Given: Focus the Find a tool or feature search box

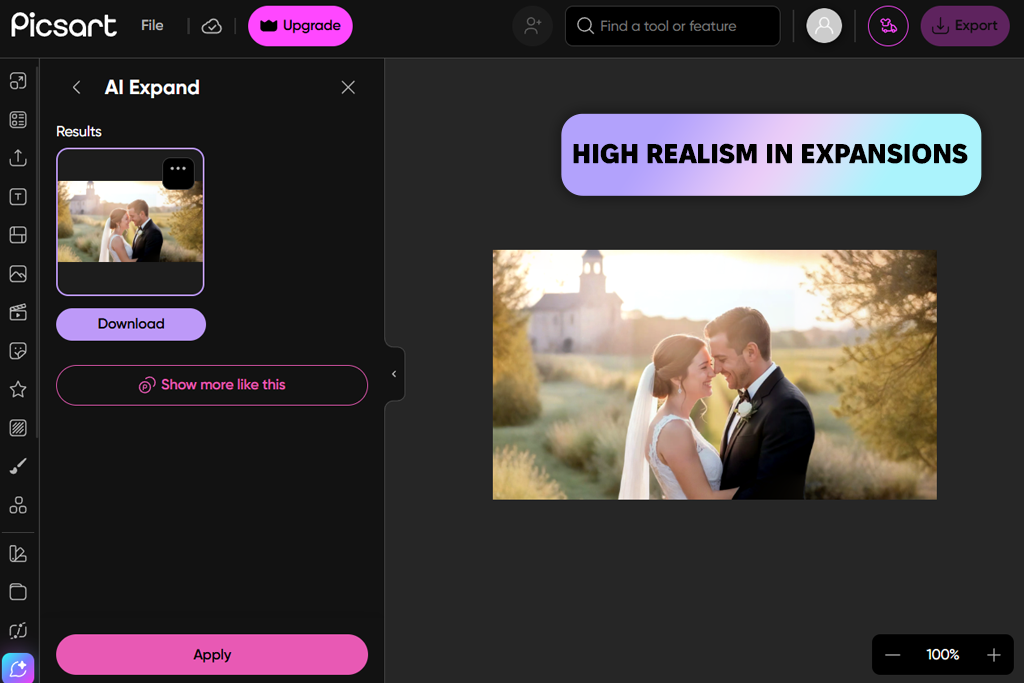Looking at the screenshot, I should pyautogui.click(x=673, y=26).
